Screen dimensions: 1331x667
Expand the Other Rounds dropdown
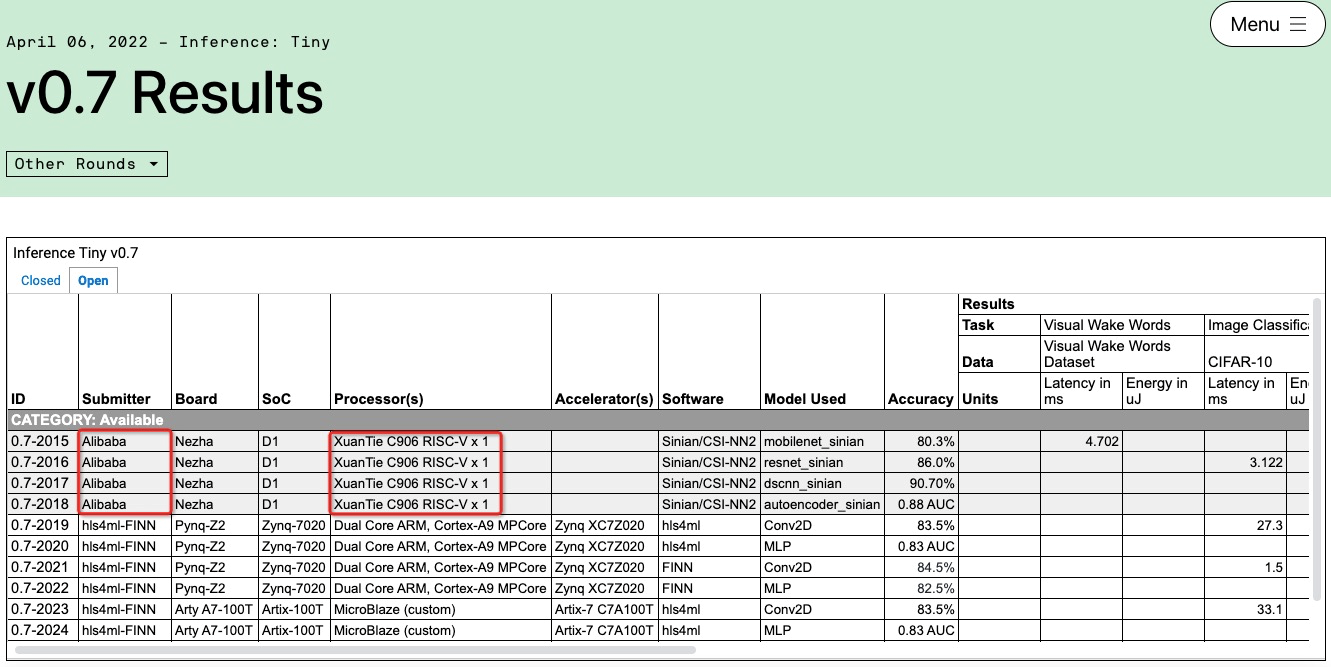[x=87, y=164]
